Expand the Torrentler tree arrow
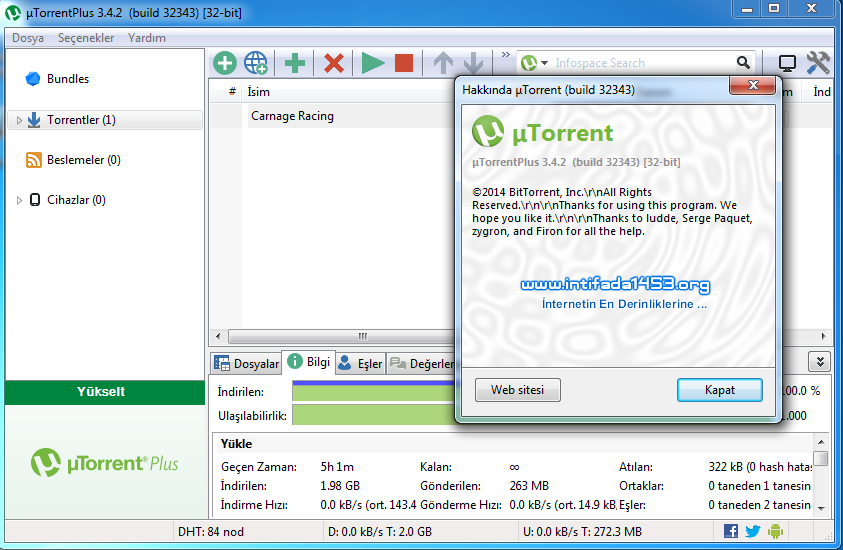The height and width of the screenshot is (550, 843). (19, 120)
